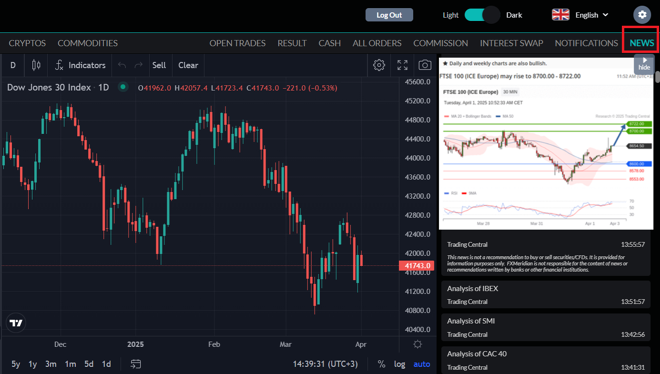Click the Log Out button
This screenshot has height=374, width=660.
[x=389, y=15]
